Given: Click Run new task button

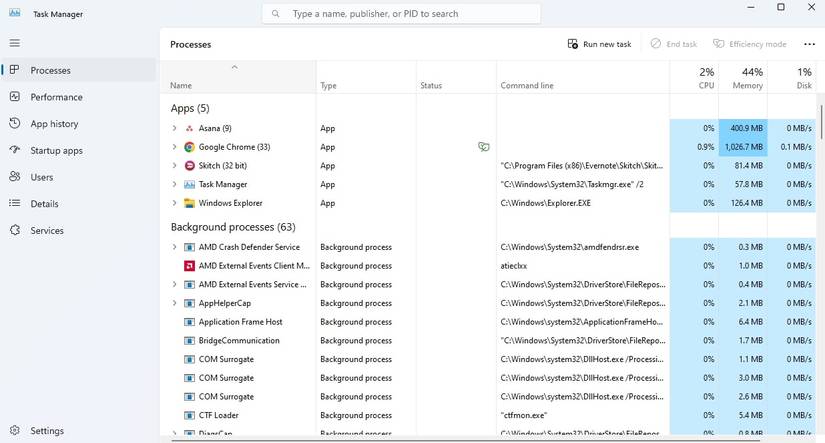Looking at the screenshot, I should coord(599,44).
